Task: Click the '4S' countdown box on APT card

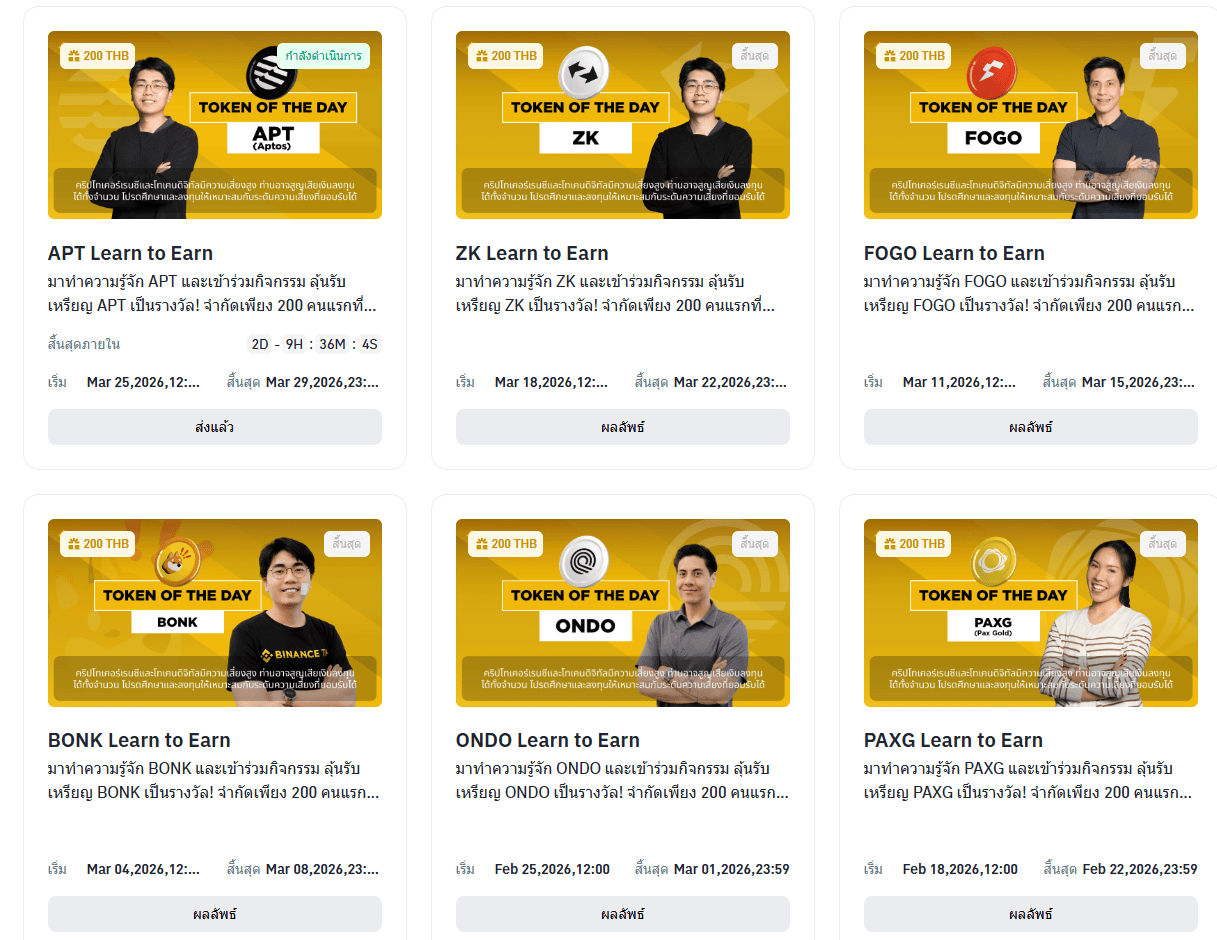Action: point(369,344)
